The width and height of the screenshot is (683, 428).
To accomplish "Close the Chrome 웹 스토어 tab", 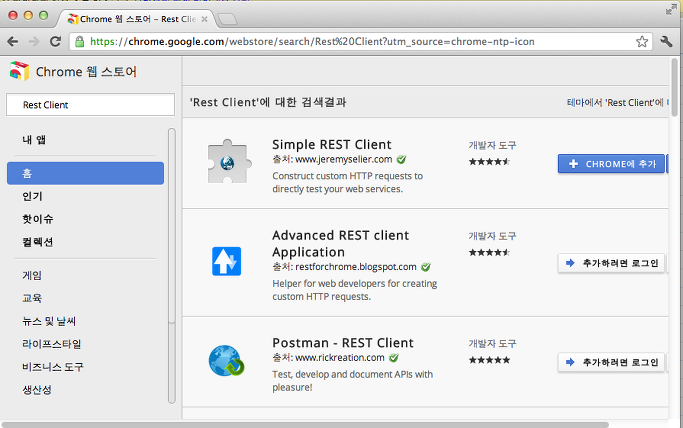I will [204, 19].
